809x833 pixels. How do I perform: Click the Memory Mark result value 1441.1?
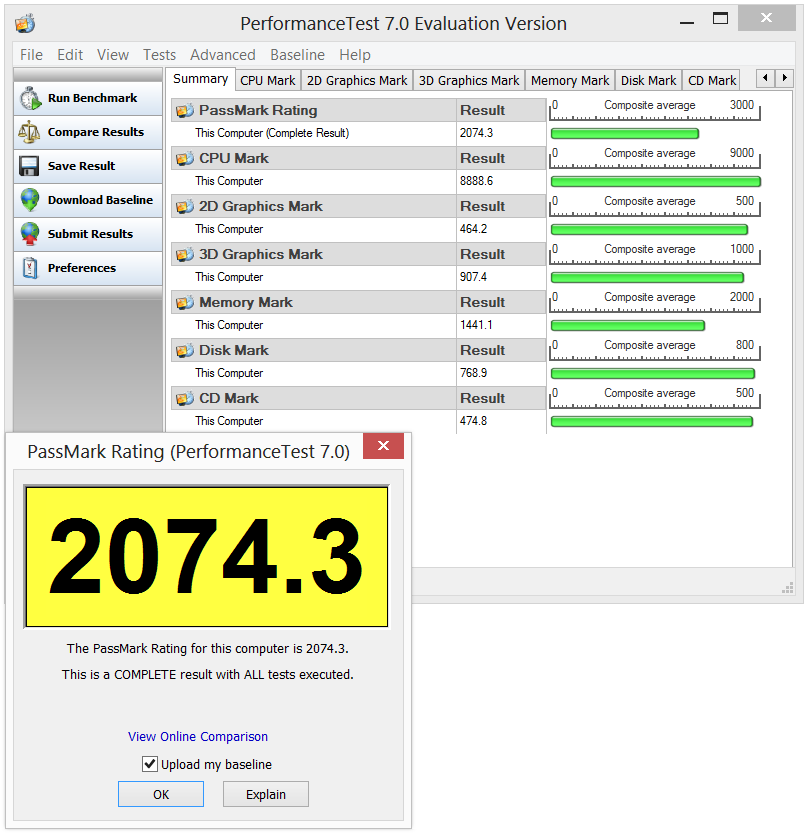(x=476, y=325)
